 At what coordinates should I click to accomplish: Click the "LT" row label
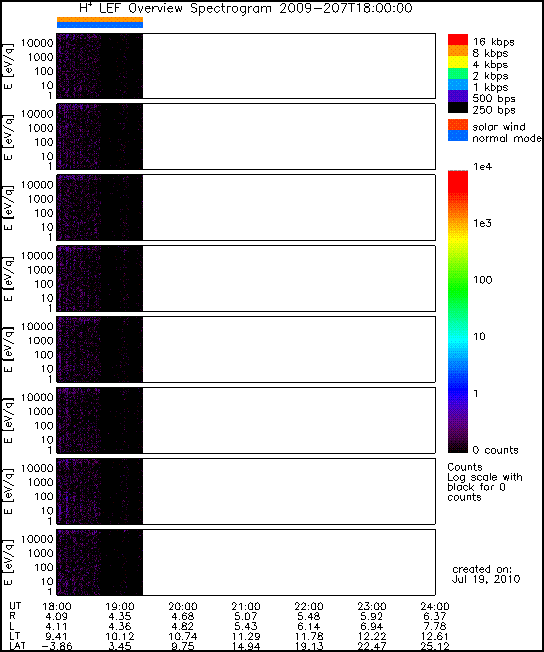pyautogui.click(x=14, y=636)
